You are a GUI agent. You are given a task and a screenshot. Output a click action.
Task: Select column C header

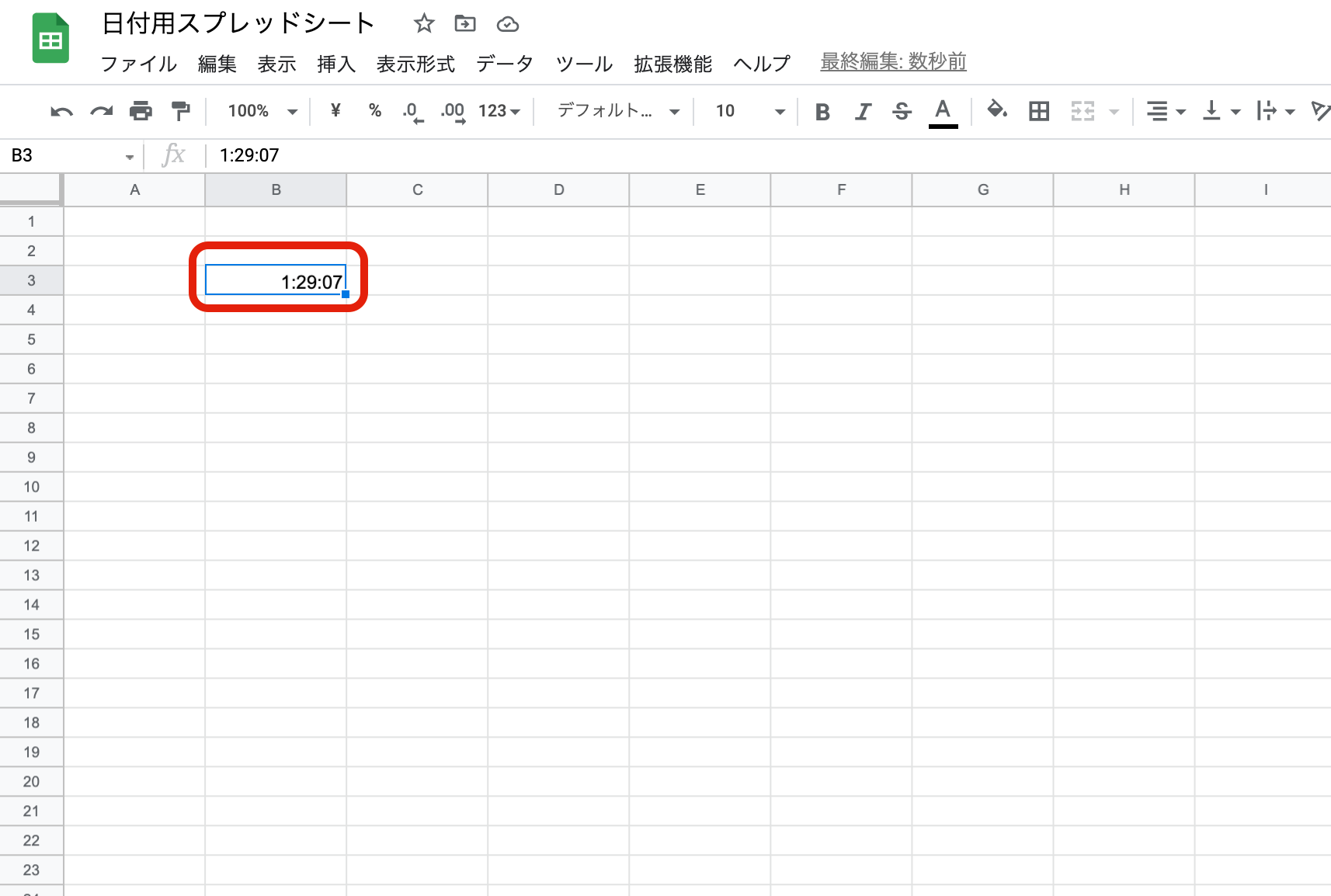[x=417, y=190]
